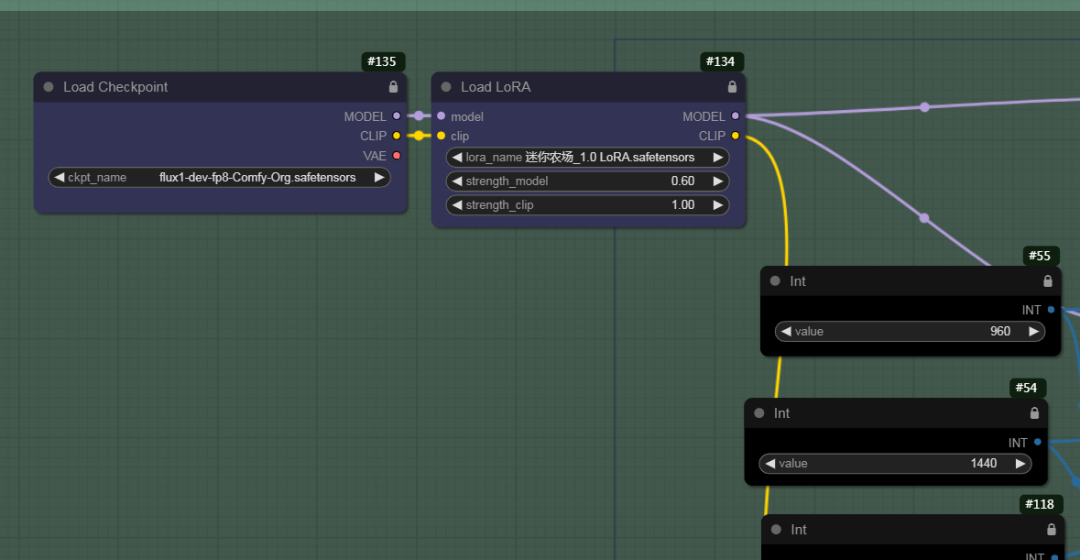Image resolution: width=1080 pixels, height=560 pixels.
Task: Click the strength_clip 1.00 value field
Action: pos(588,205)
